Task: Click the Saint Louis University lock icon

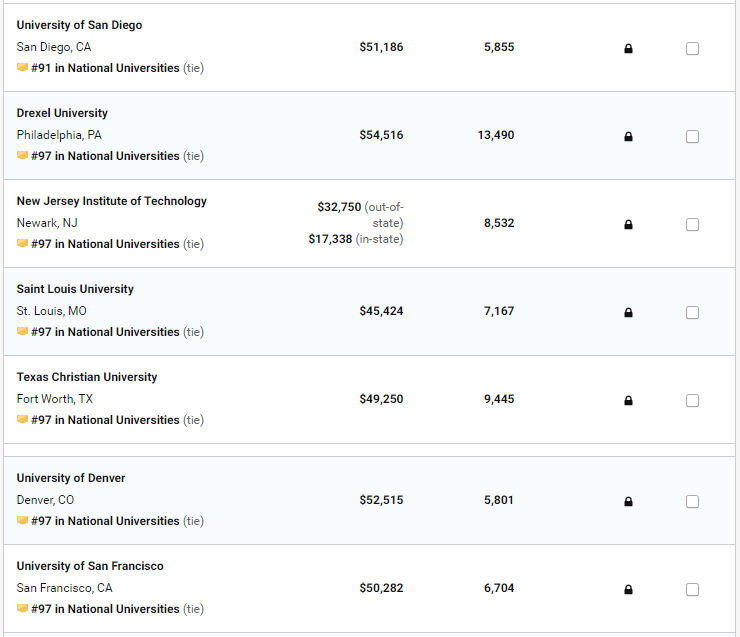Action: [628, 313]
